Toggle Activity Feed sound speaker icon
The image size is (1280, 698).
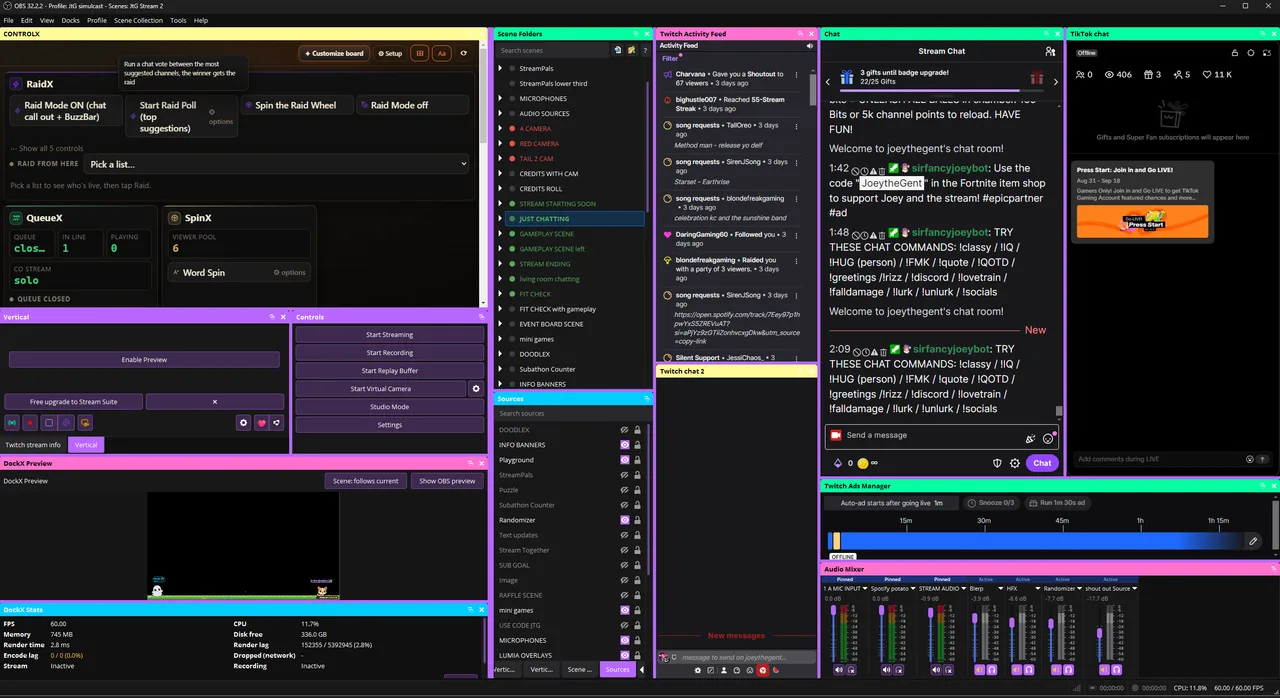[810, 46]
